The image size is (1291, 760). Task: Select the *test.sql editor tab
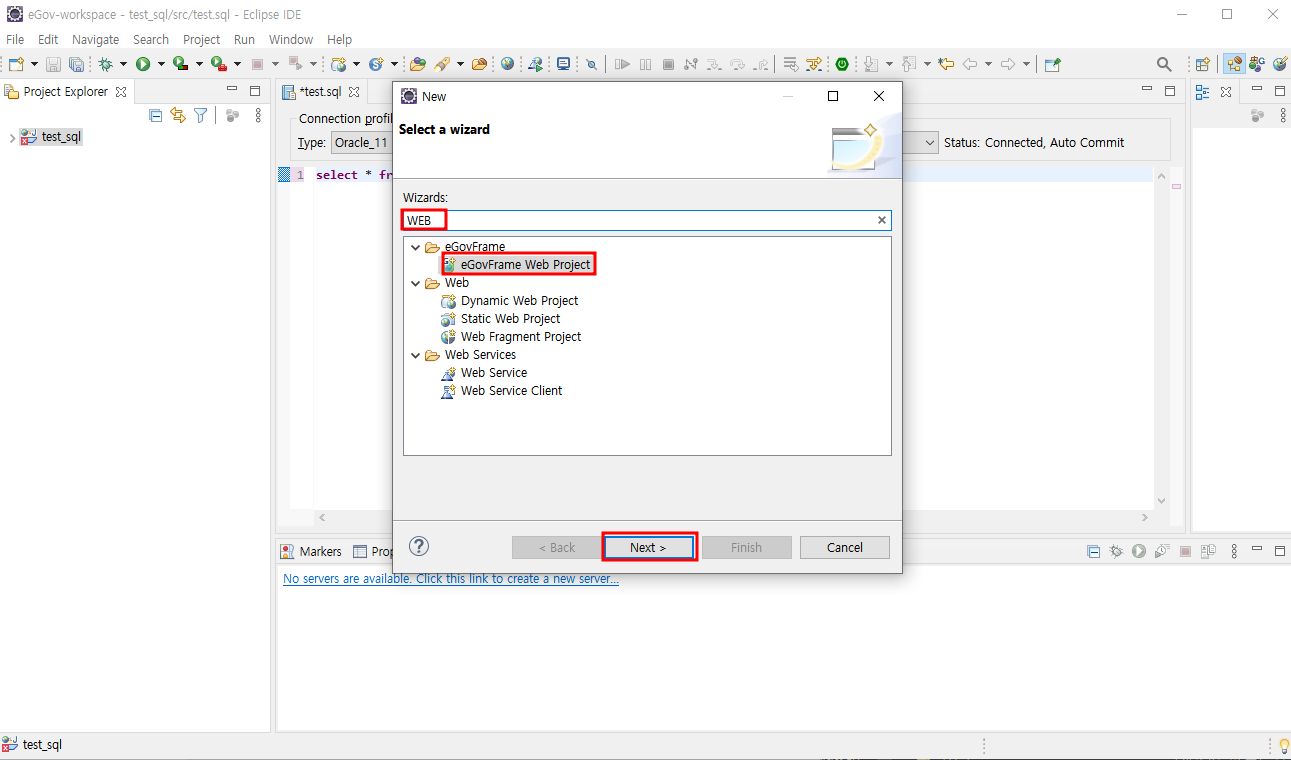point(320,91)
